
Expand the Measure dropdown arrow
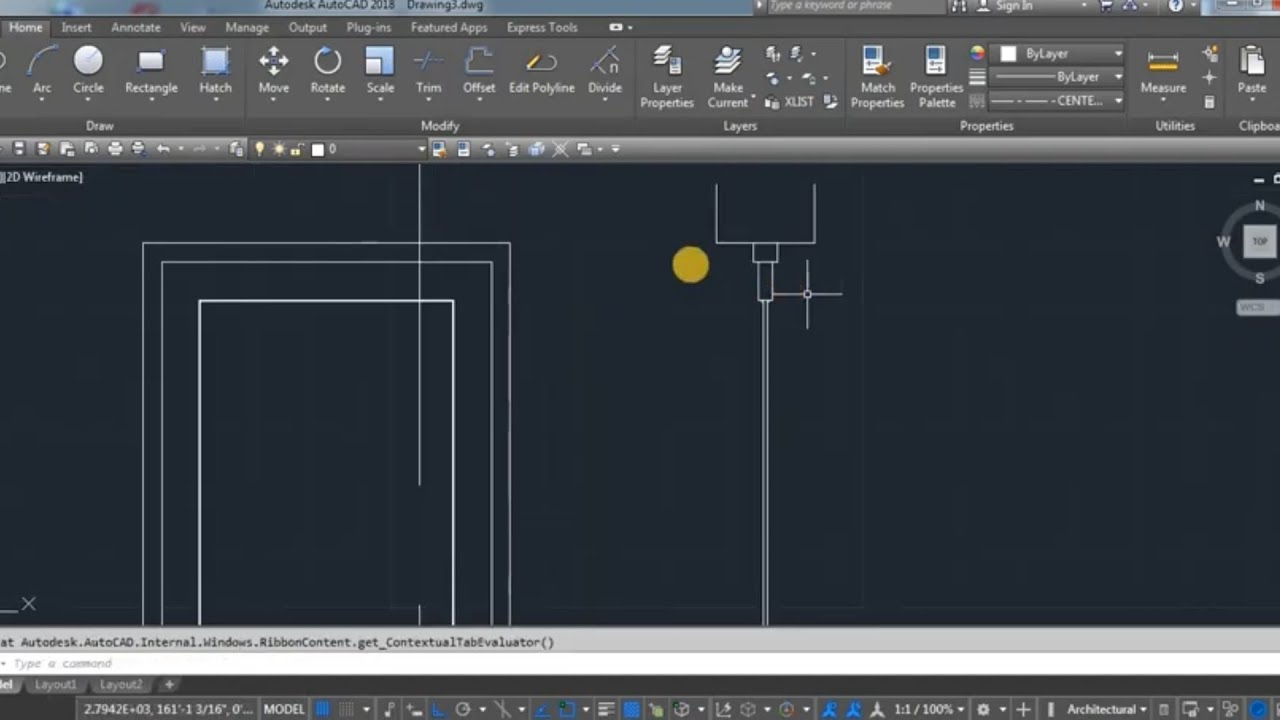click(x=1163, y=101)
